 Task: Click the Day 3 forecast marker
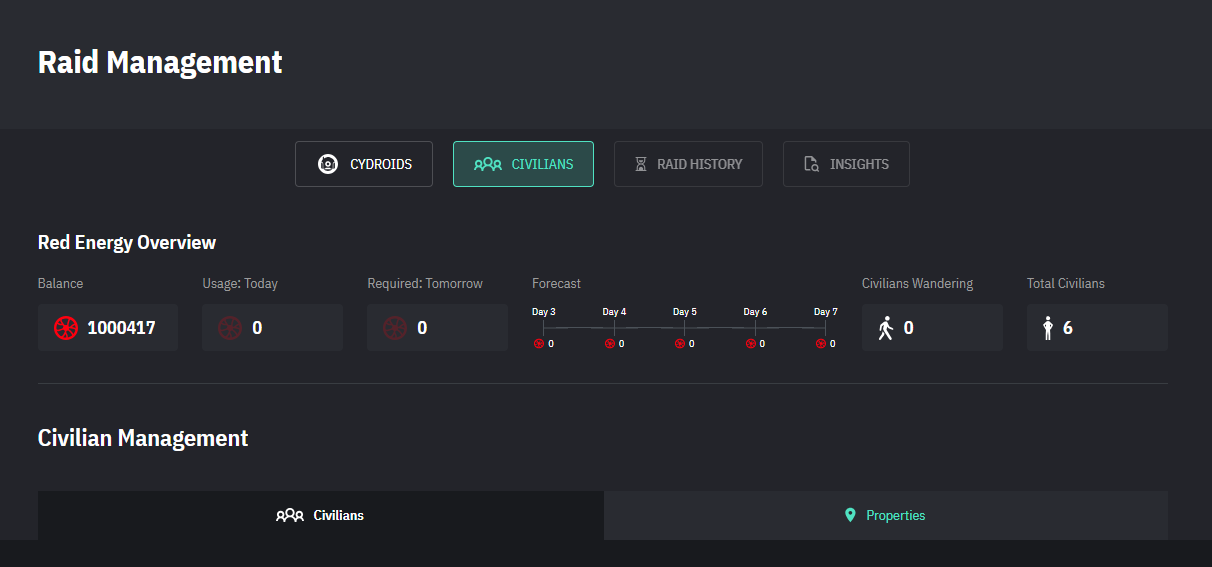click(x=544, y=327)
